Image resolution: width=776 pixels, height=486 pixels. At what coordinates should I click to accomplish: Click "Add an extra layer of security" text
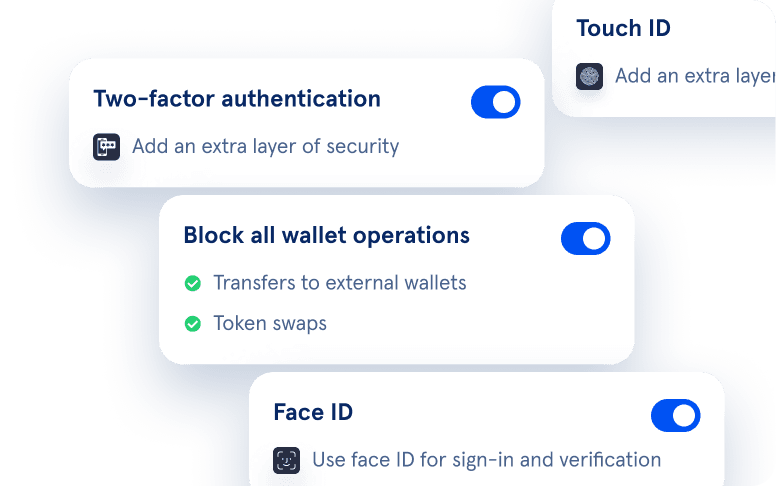266,146
